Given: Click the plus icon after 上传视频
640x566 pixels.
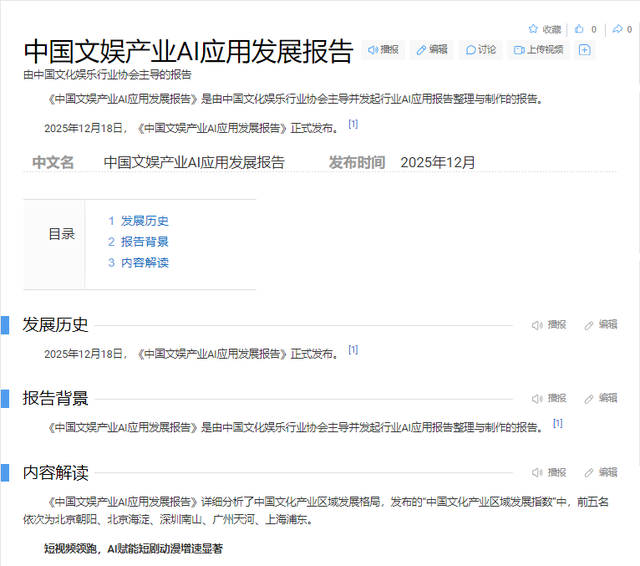Looking at the screenshot, I should [x=585, y=50].
